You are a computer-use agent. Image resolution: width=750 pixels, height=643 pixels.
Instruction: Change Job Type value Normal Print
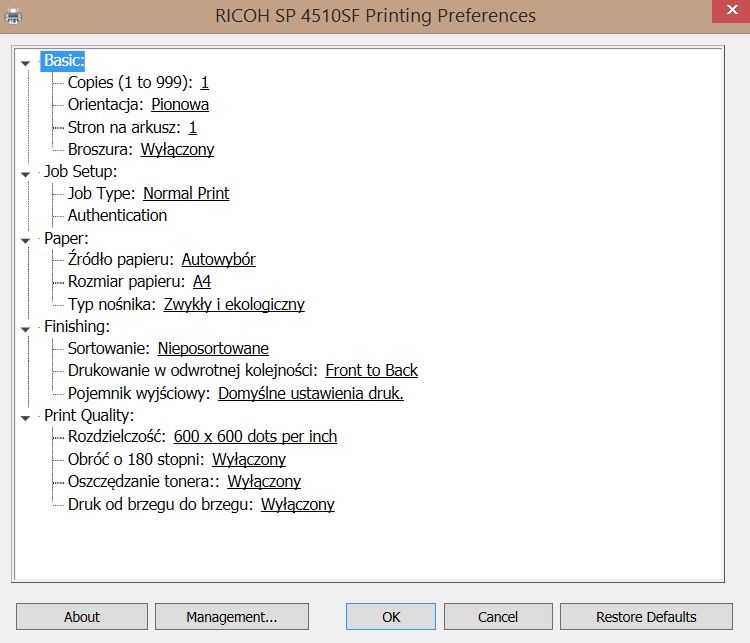(x=186, y=193)
